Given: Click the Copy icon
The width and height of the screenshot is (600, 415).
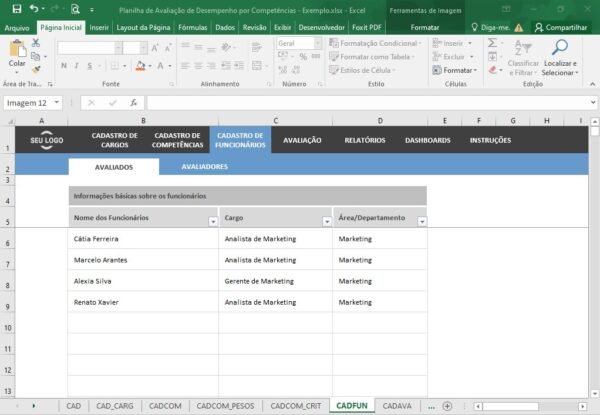Looking at the screenshot, I should 36,57.
